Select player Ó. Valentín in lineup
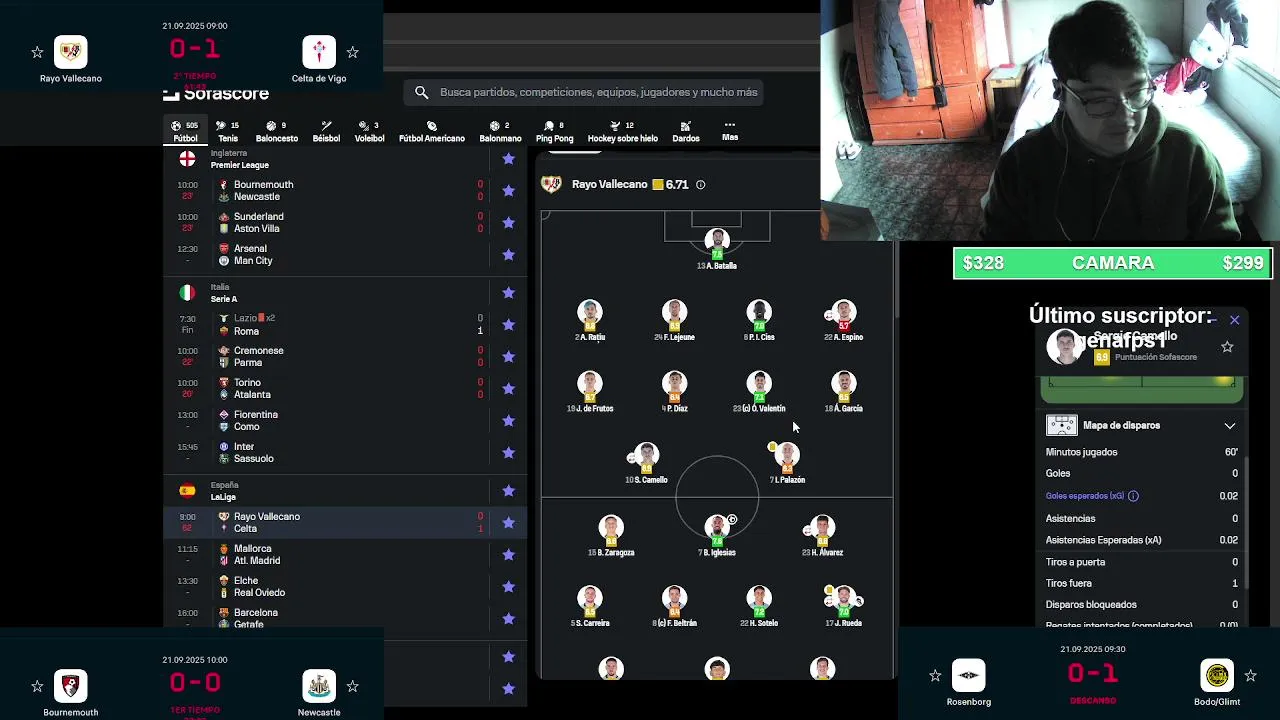Image resolution: width=1280 pixels, height=720 pixels. [x=759, y=391]
